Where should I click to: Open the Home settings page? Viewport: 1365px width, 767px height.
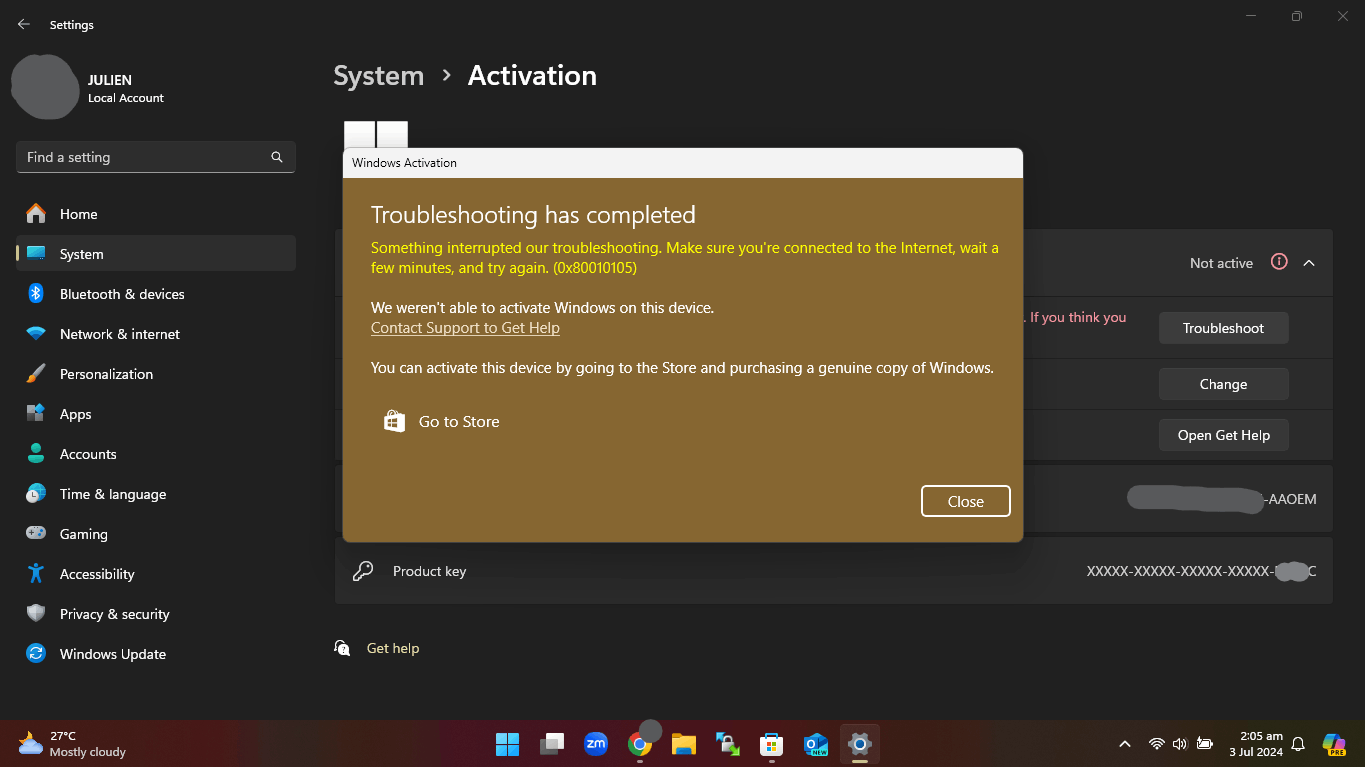pyautogui.click(x=156, y=214)
